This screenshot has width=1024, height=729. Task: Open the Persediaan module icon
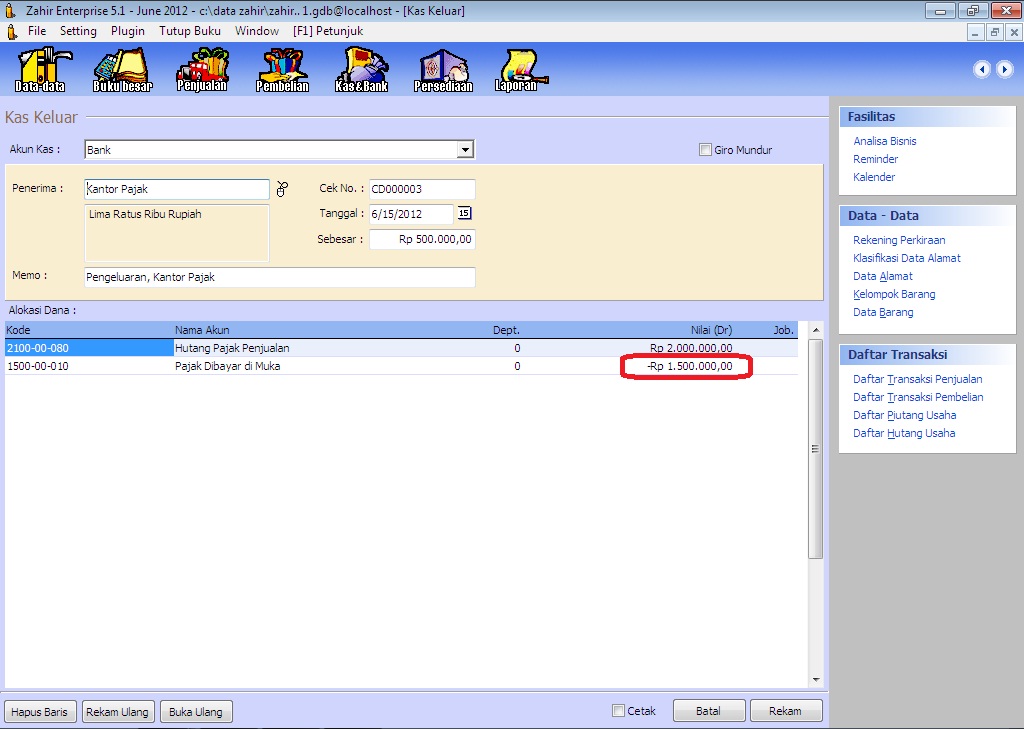tap(442, 68)
